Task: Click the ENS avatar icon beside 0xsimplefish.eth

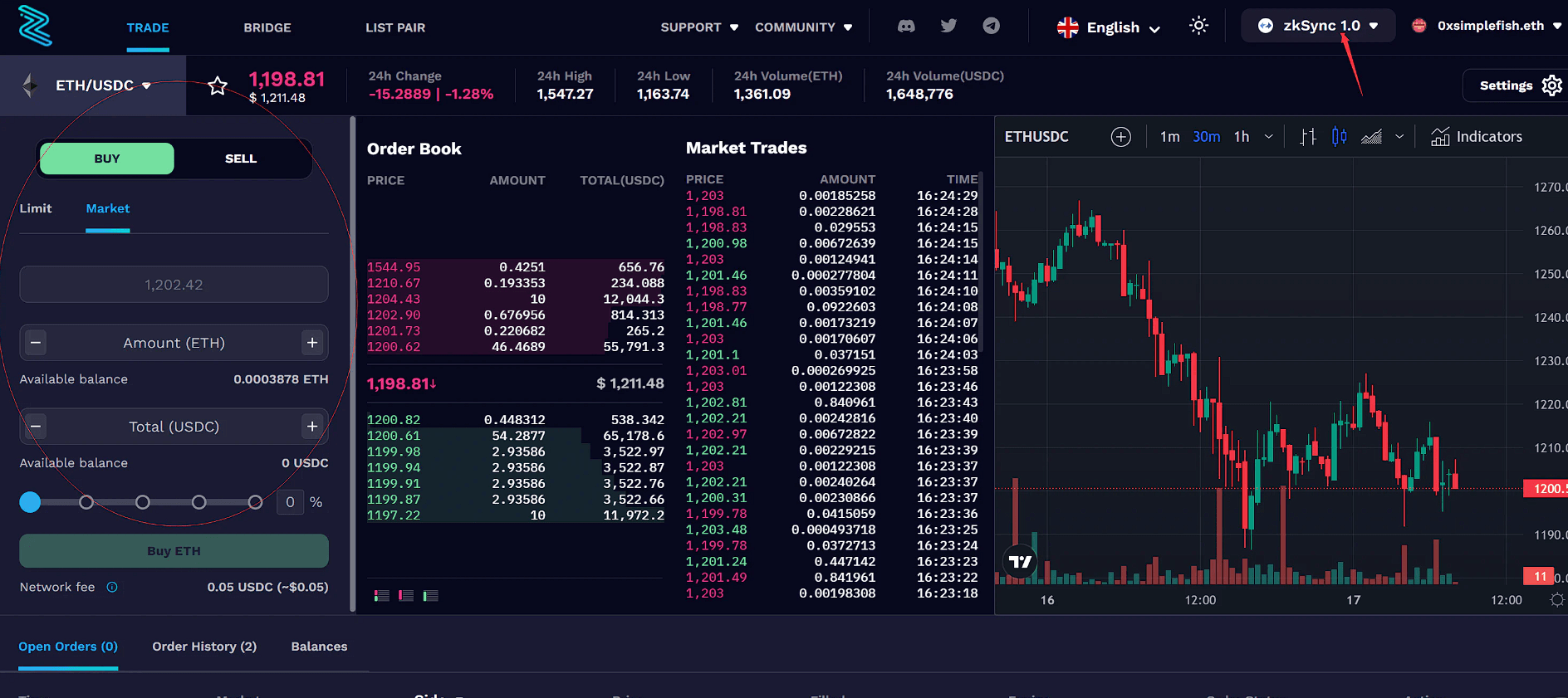Action: 1419,26
